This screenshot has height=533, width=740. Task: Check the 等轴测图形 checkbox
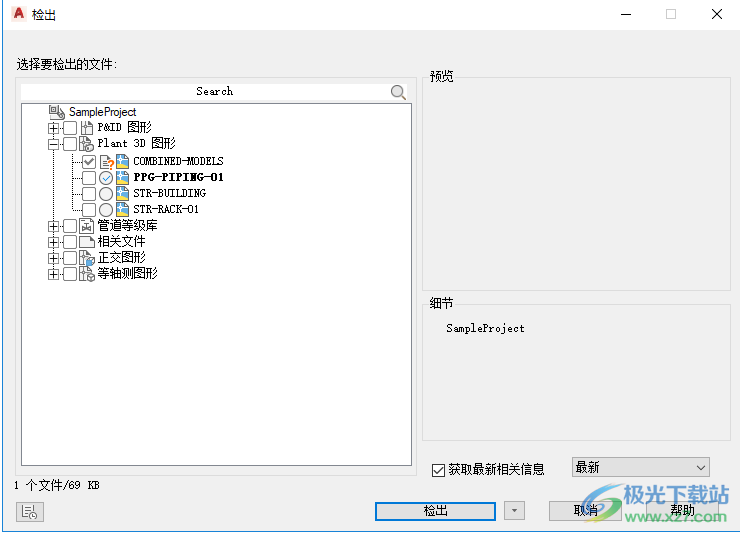[70, 274]
